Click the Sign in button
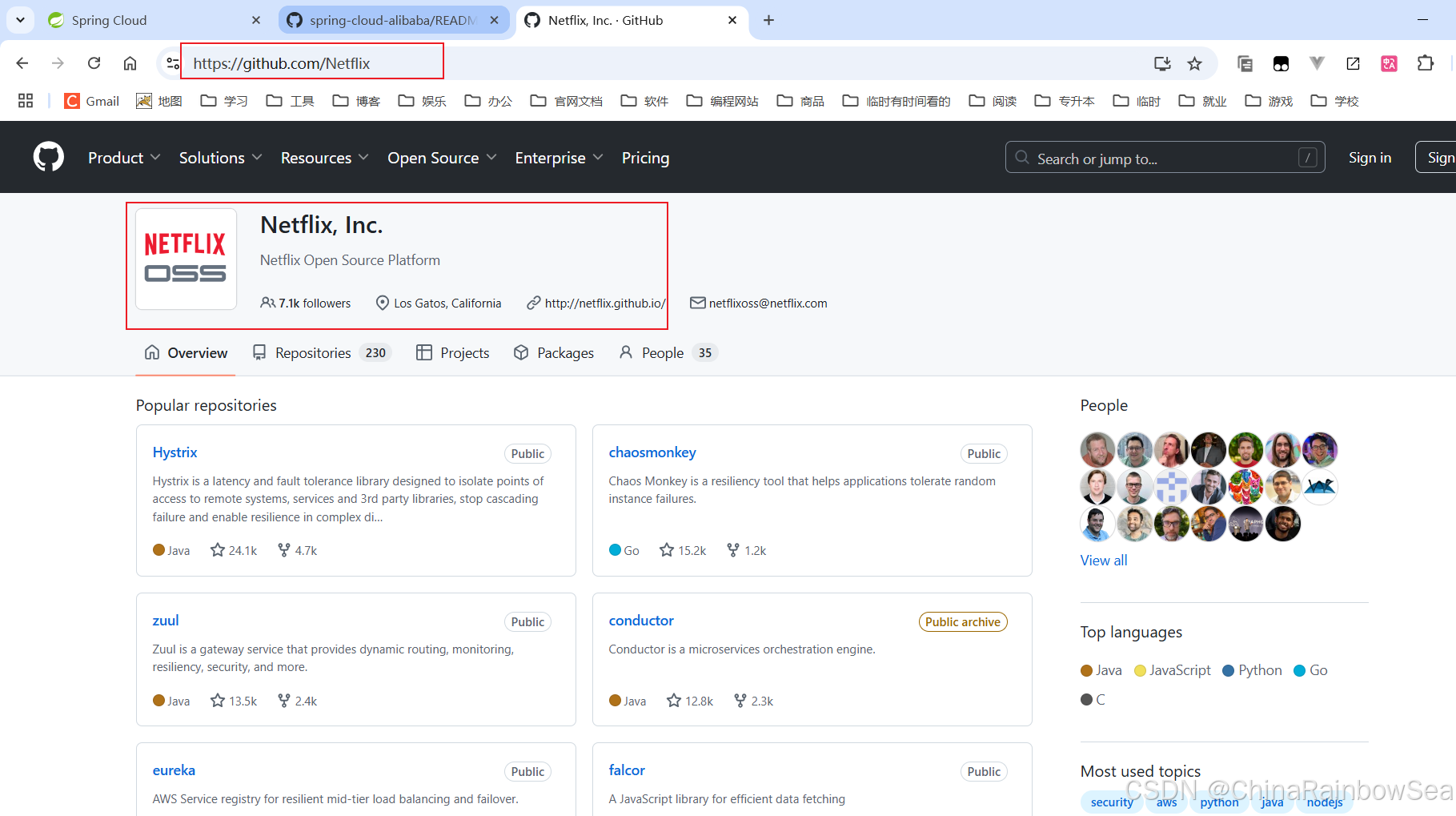1456x816 pixels. point(1370,158)
